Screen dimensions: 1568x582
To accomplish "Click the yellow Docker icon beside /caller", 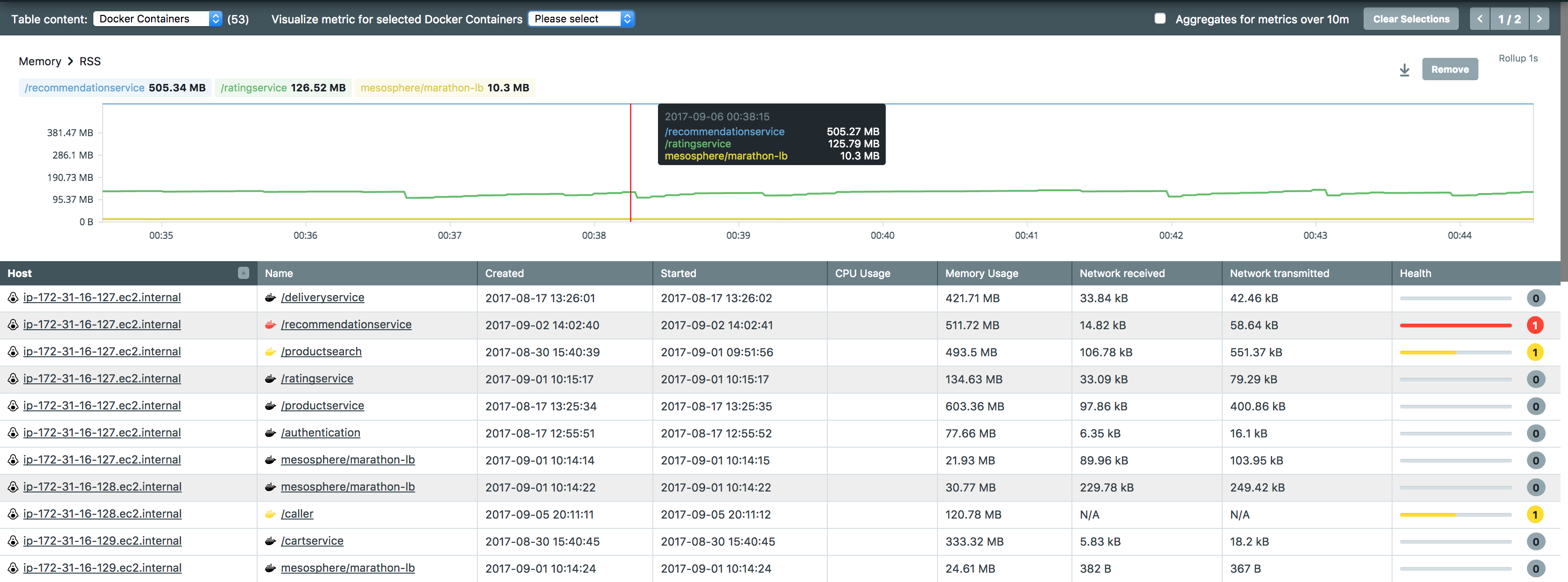I will coord(270,514).
